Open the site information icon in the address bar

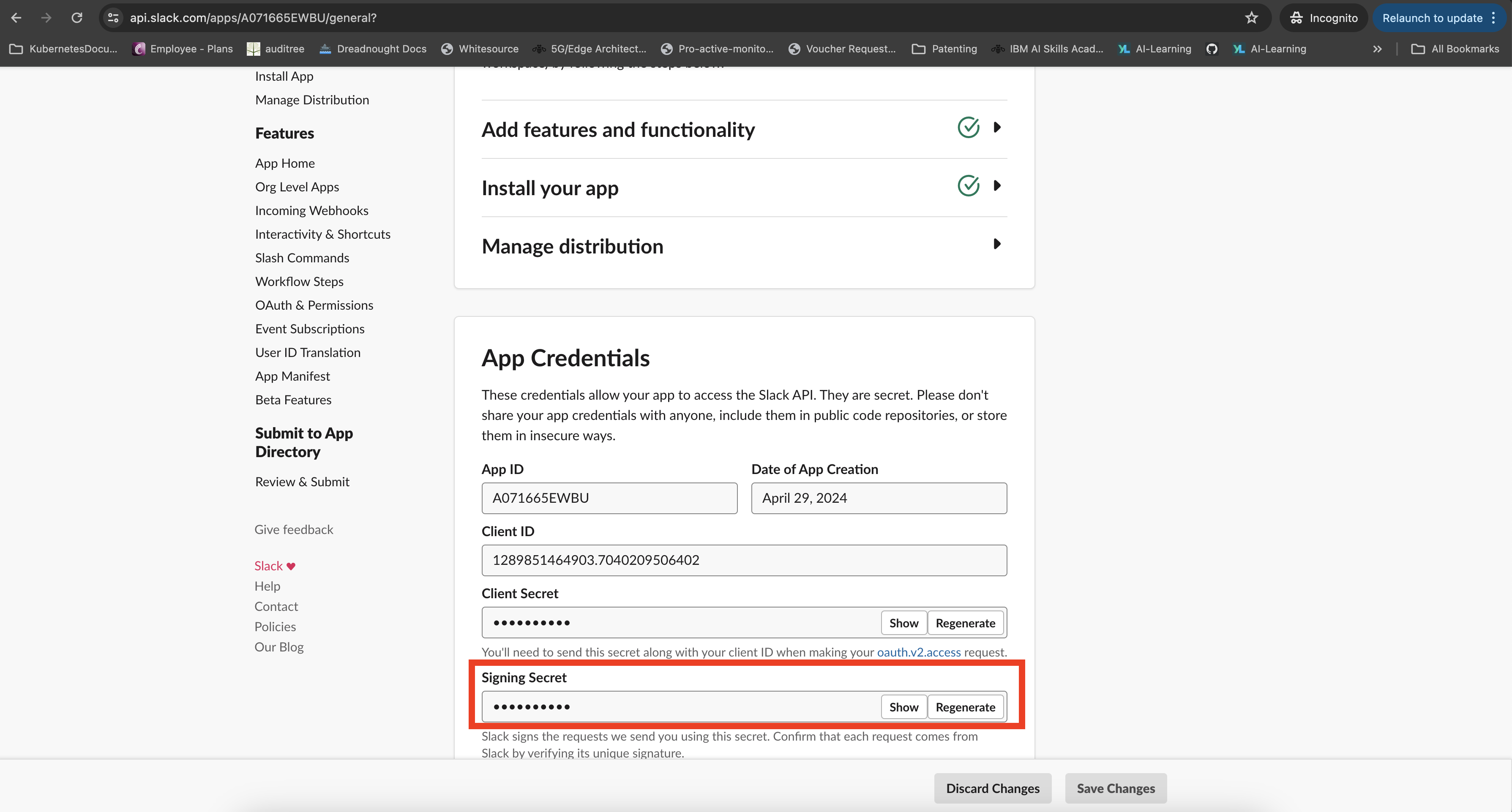113,18
